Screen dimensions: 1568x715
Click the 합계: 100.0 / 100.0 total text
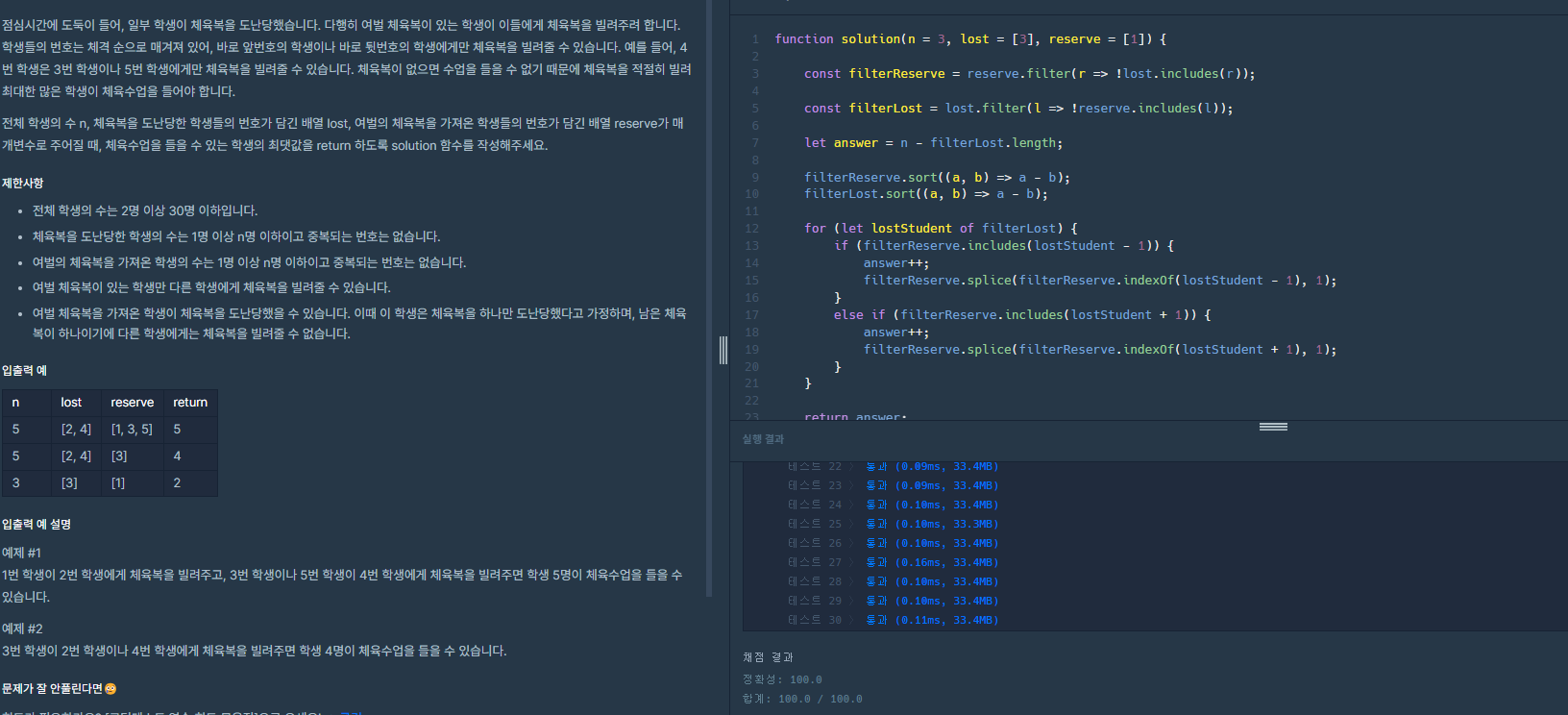coord(802,699)
